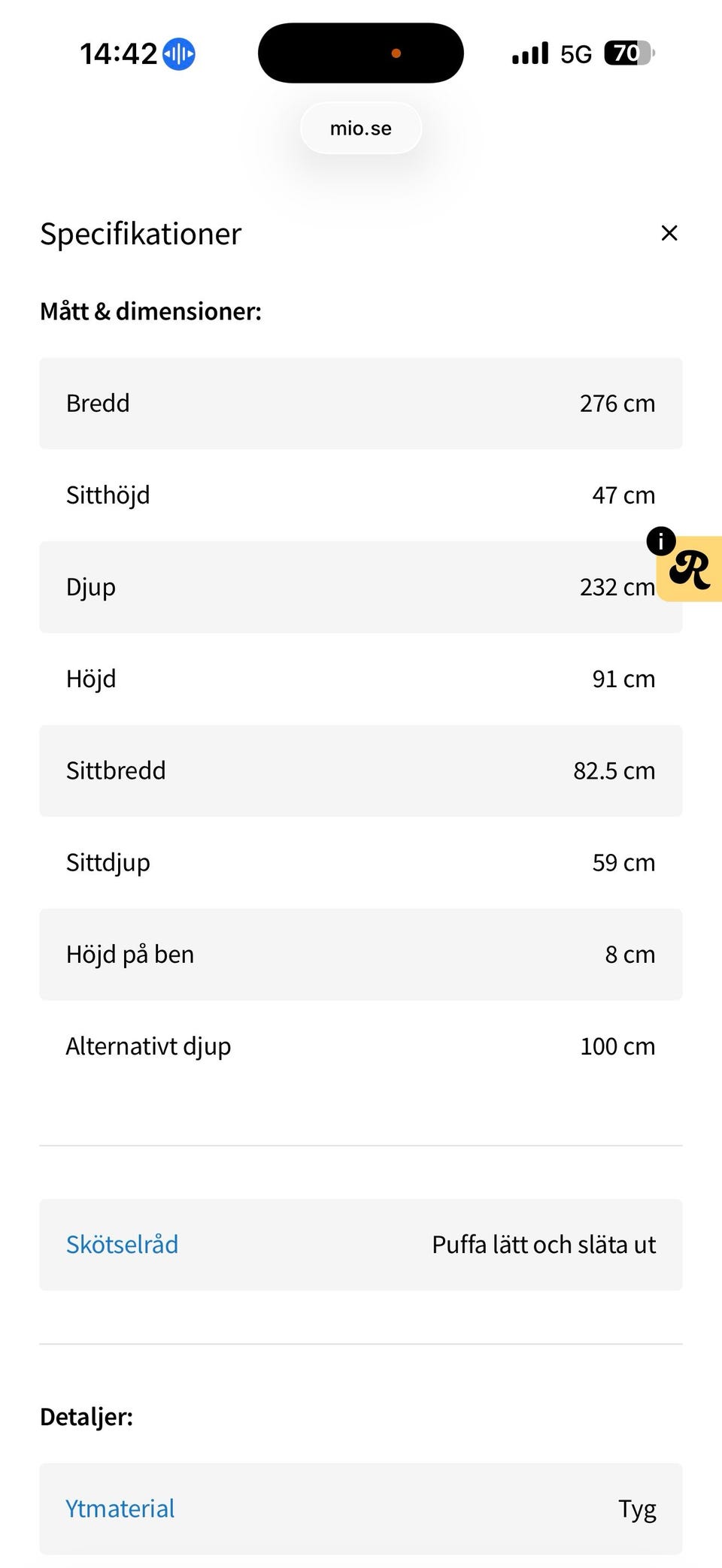Open the Ytmaterial link
722x1568 pixels.
[120, 1509]
